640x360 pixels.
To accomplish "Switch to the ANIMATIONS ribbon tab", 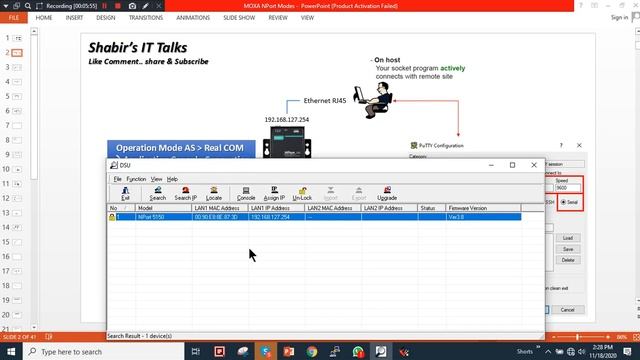I will coord(193,18).
